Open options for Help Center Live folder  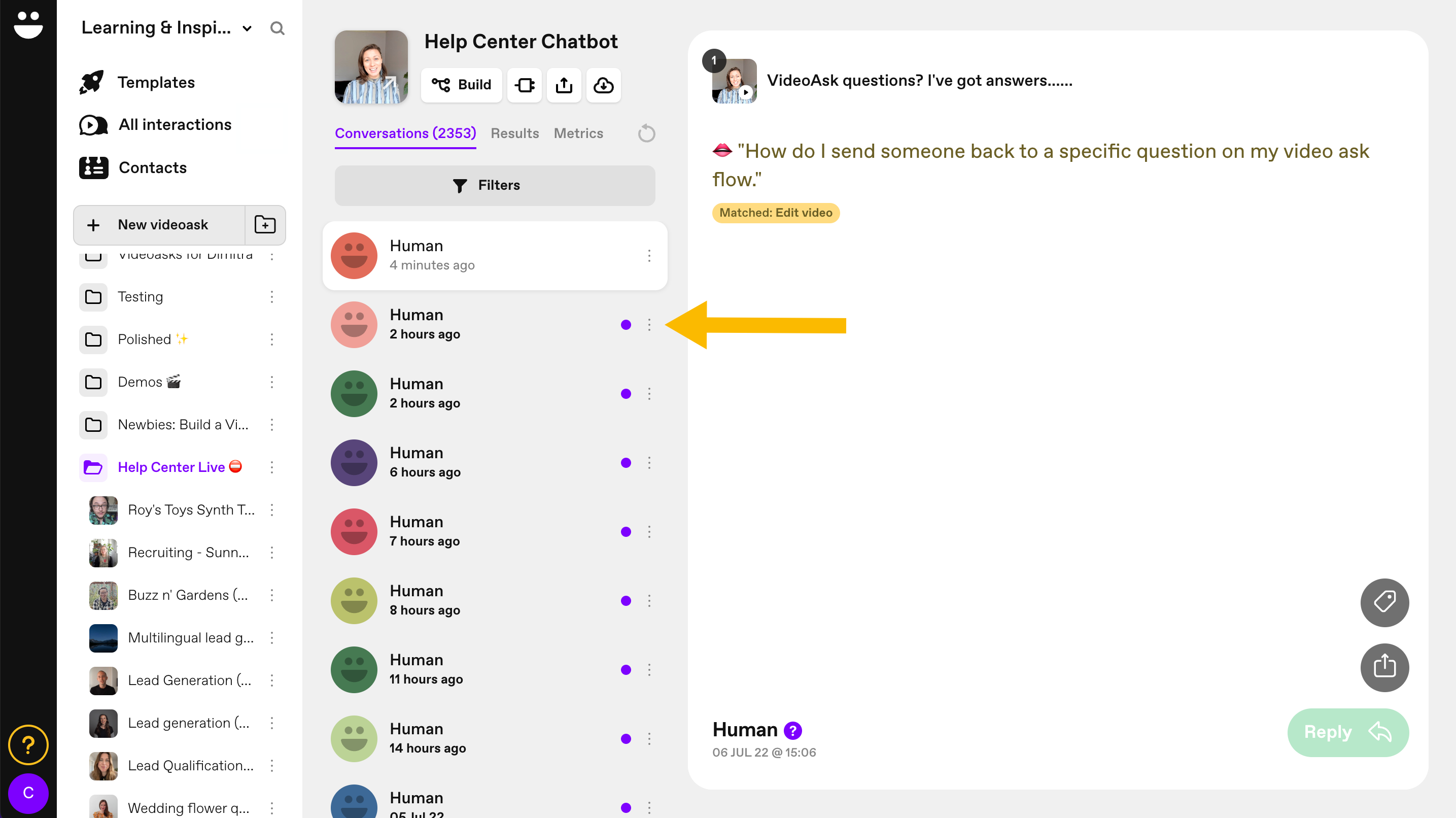[x=272, y=467]
